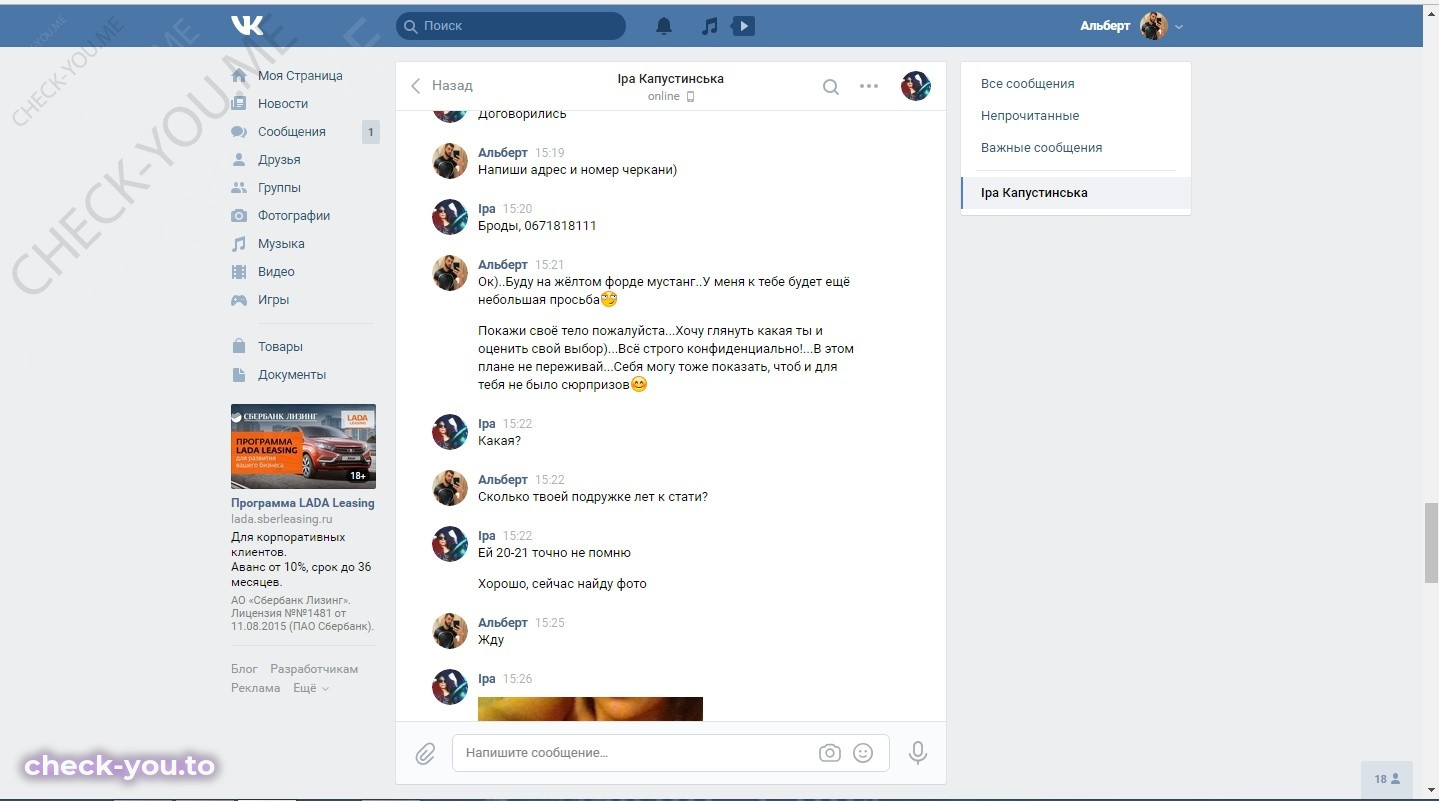Open the emoji smiley picker
The image size is (1439, 801).
(x=863, y=753)
